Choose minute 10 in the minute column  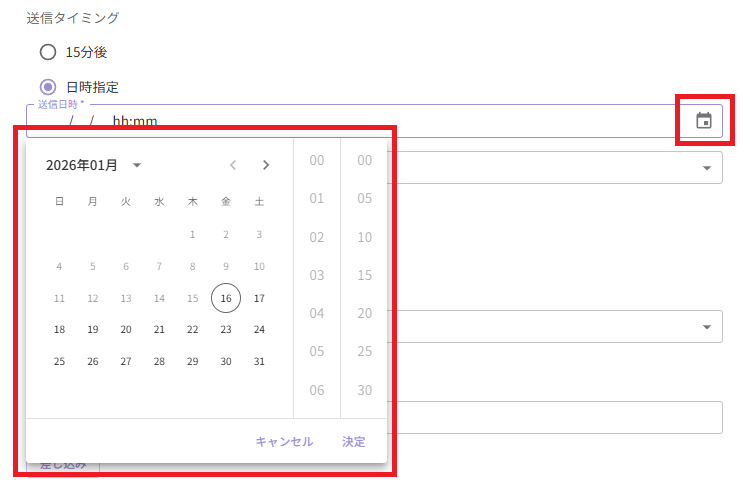coord(364,237)
